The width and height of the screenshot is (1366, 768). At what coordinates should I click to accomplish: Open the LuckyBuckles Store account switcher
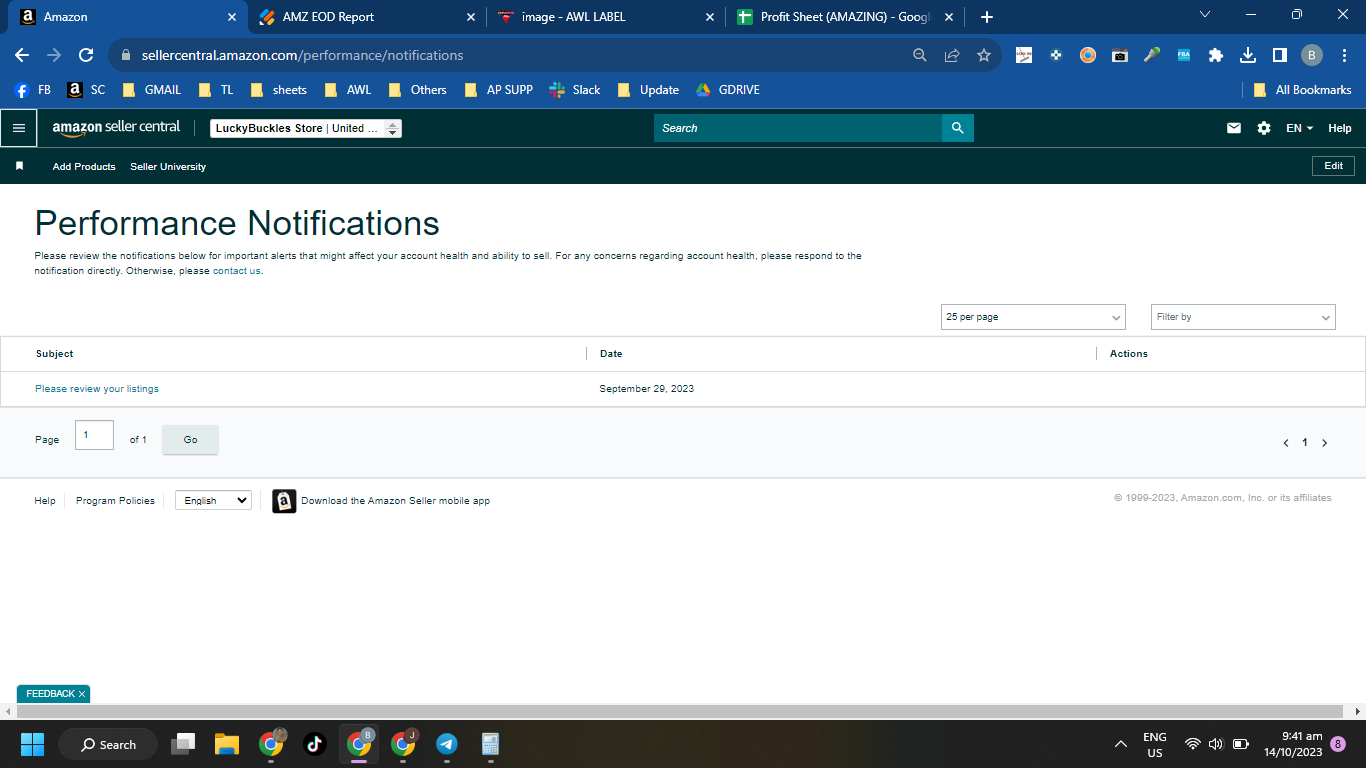click(x=306, y=128)
